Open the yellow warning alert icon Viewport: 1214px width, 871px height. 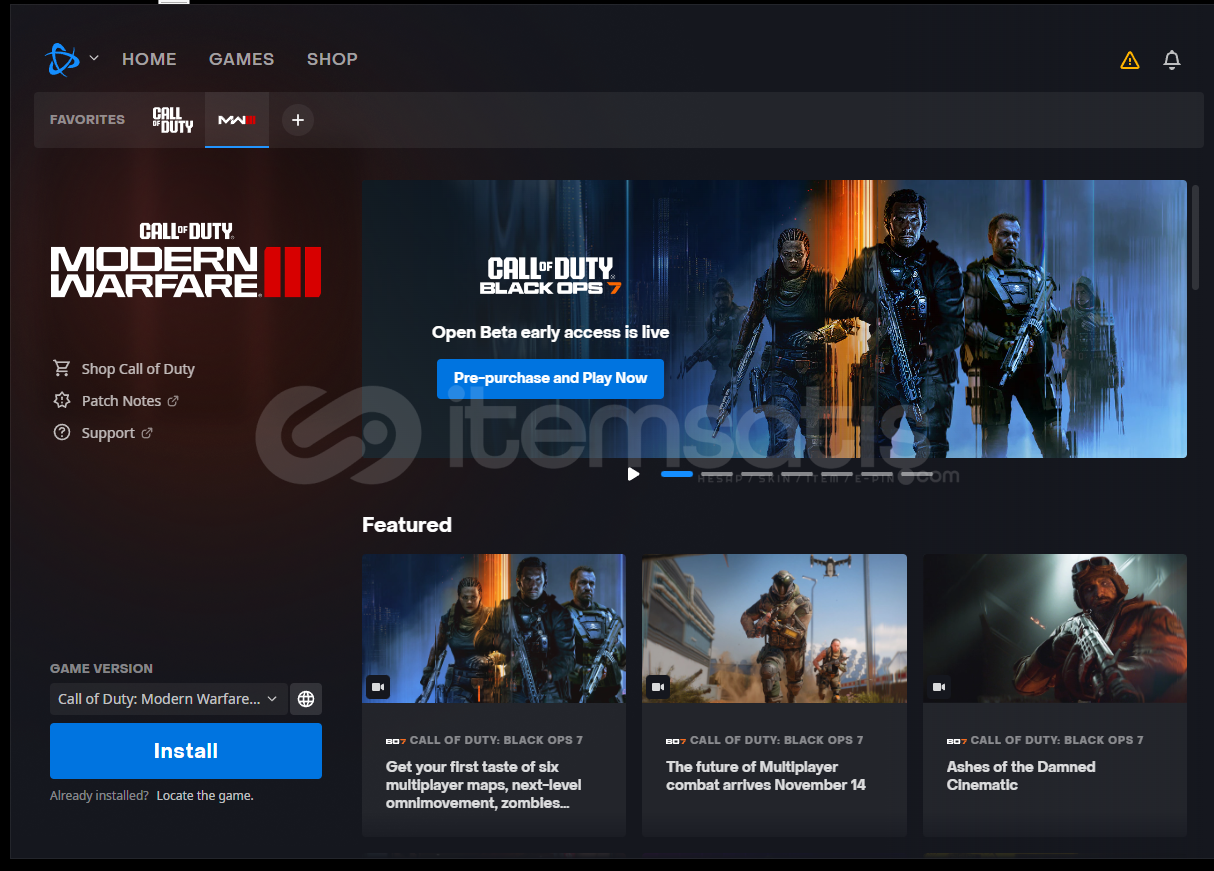(1130, 60)
